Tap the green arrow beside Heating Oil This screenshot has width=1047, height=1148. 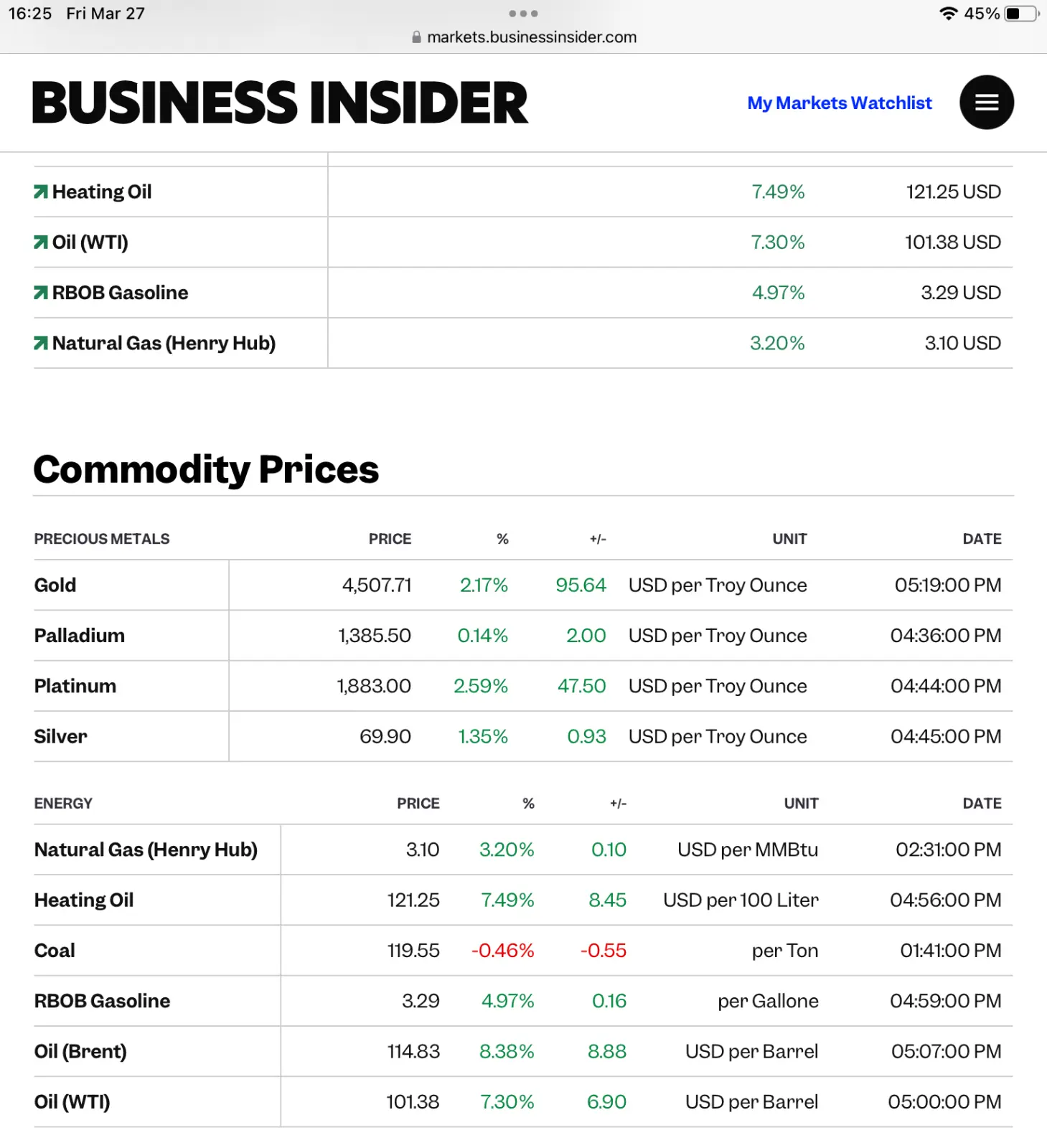41,192
